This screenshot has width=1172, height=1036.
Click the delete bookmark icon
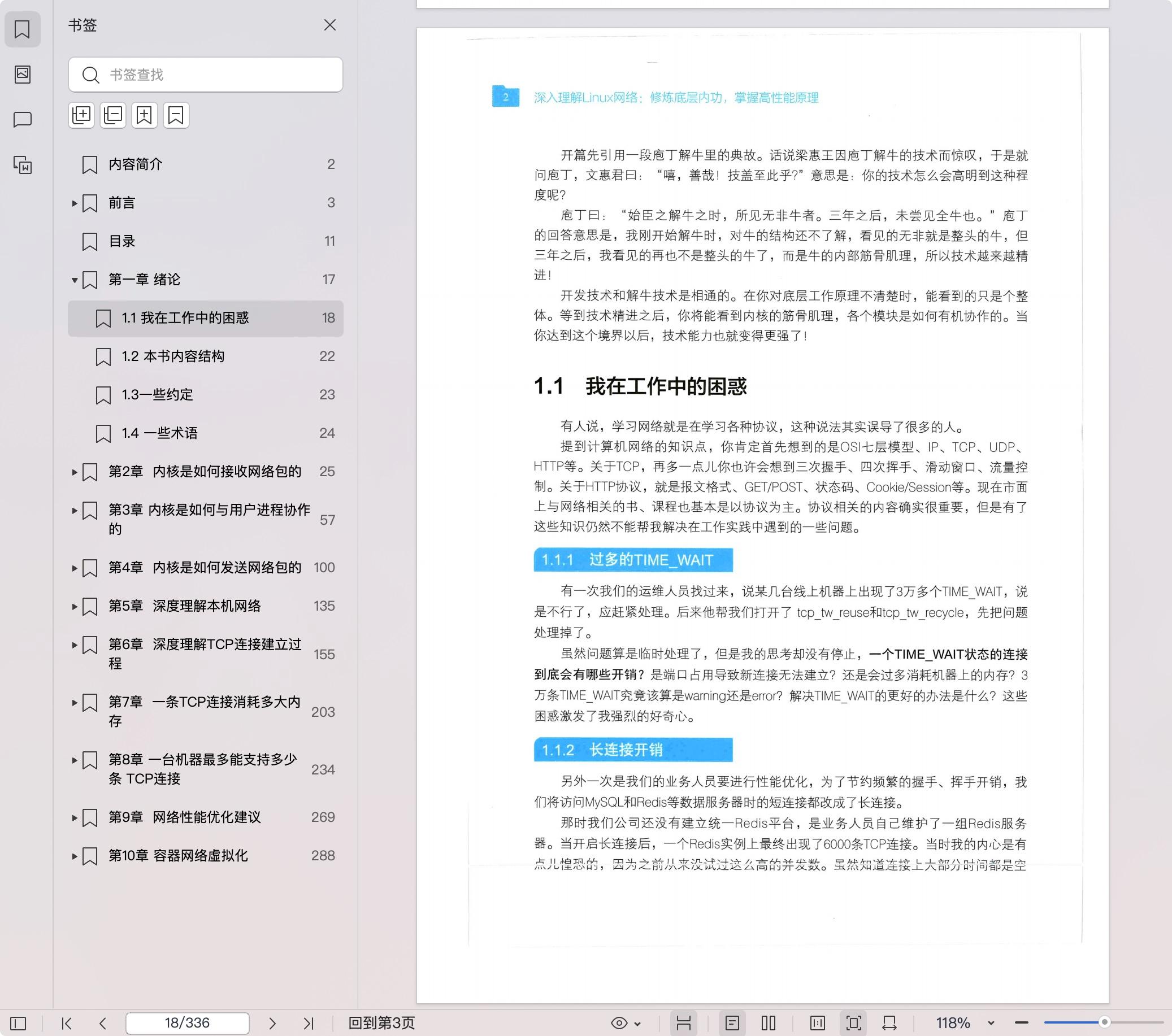[x=176, y=115]
